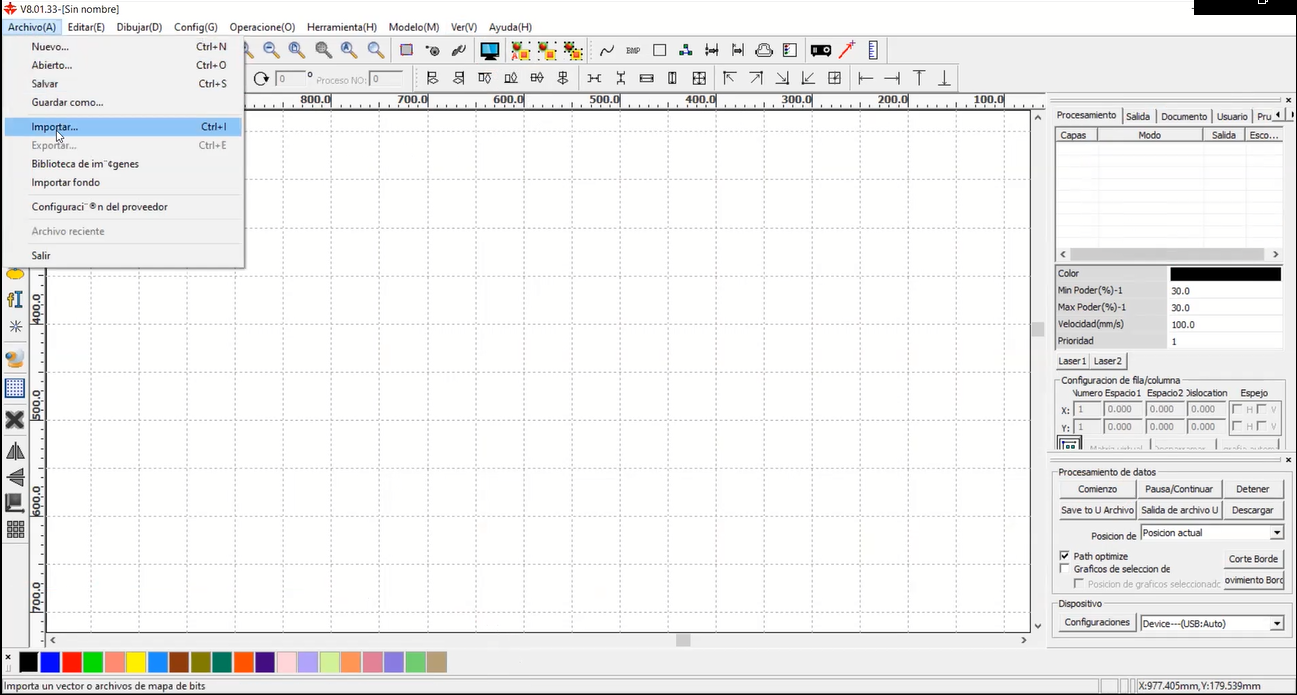The image size is (1297, 695).
Task: Click the monitor display icon in toolbar
Action: (490, 50)
